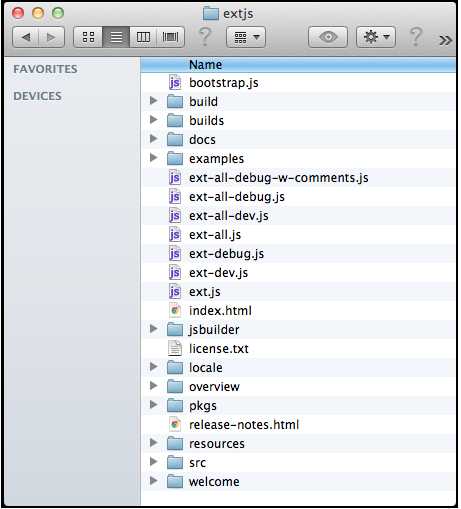Expand the locale folder
This screenshot has width=461, height=509.
tap(153, 367)
